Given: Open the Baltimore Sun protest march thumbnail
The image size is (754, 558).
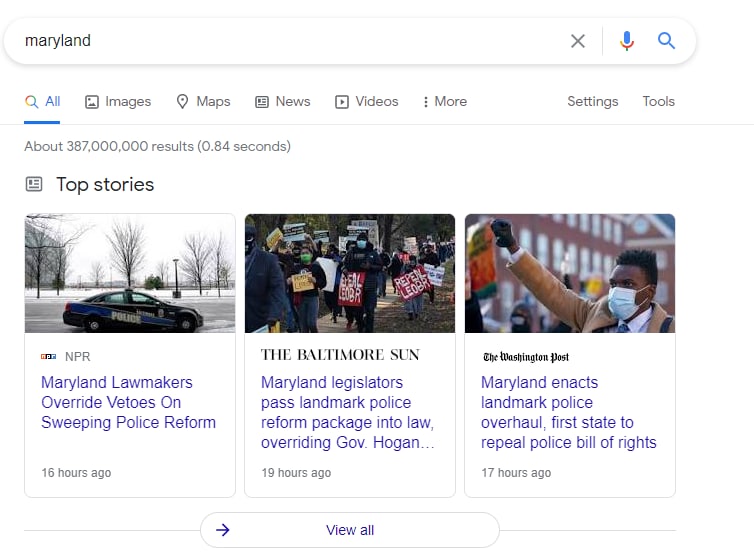Looking at the screenshot, I should click(x=350, y=273).
